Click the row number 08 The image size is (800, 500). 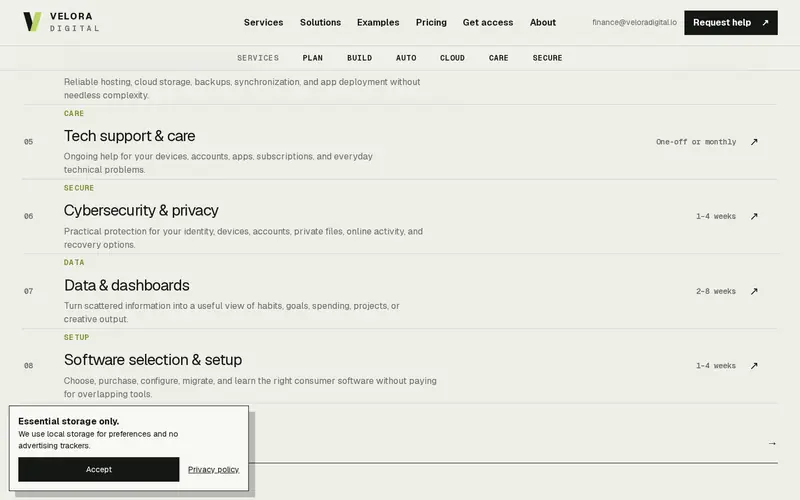pyautogui.click(x=29, y=366)
